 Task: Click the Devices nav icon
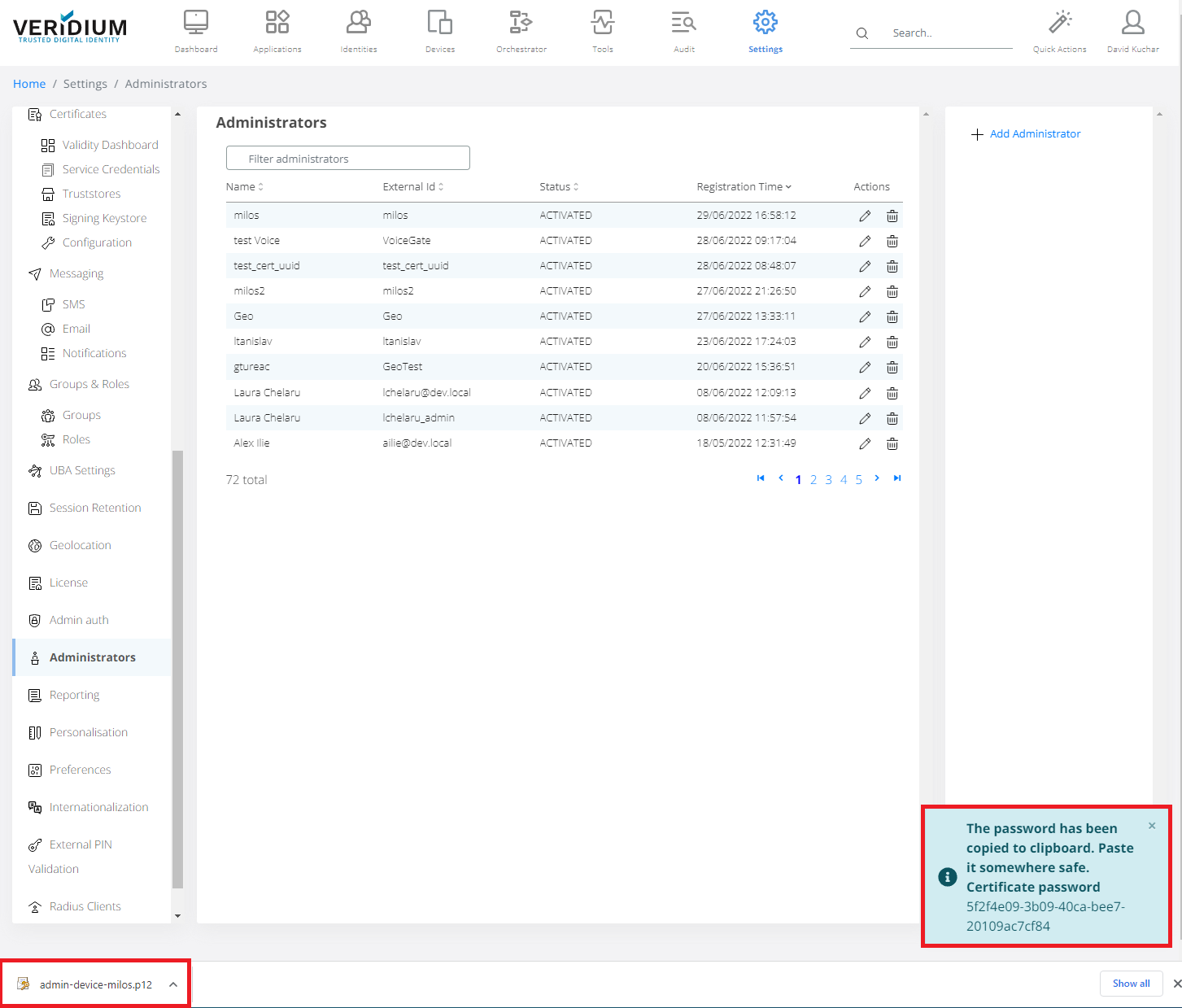pyautogui.click(x=439, y=23)
